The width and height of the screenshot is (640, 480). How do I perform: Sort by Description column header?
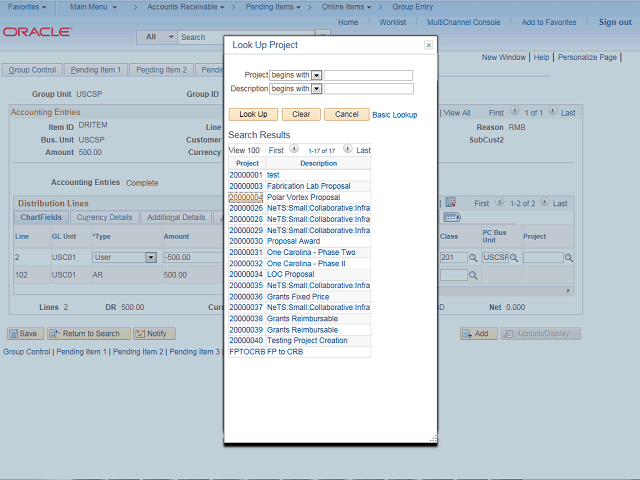[318, 163]
